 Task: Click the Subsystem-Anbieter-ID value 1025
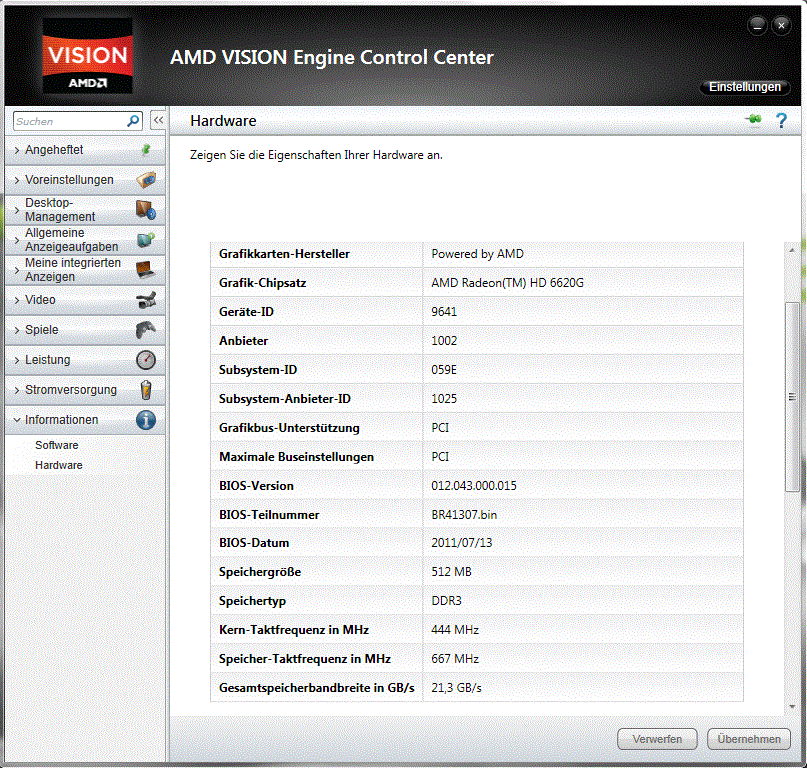tap(444, 398)
